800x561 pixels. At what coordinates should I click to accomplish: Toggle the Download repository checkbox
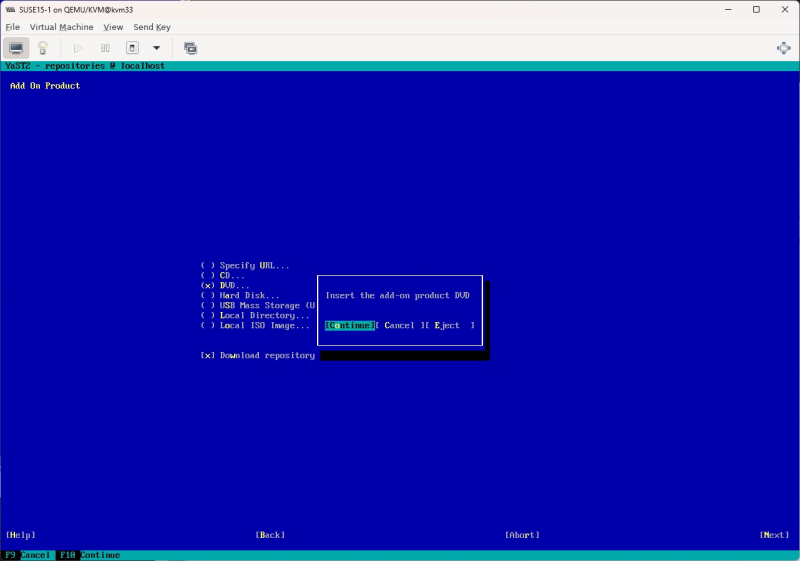258,355
